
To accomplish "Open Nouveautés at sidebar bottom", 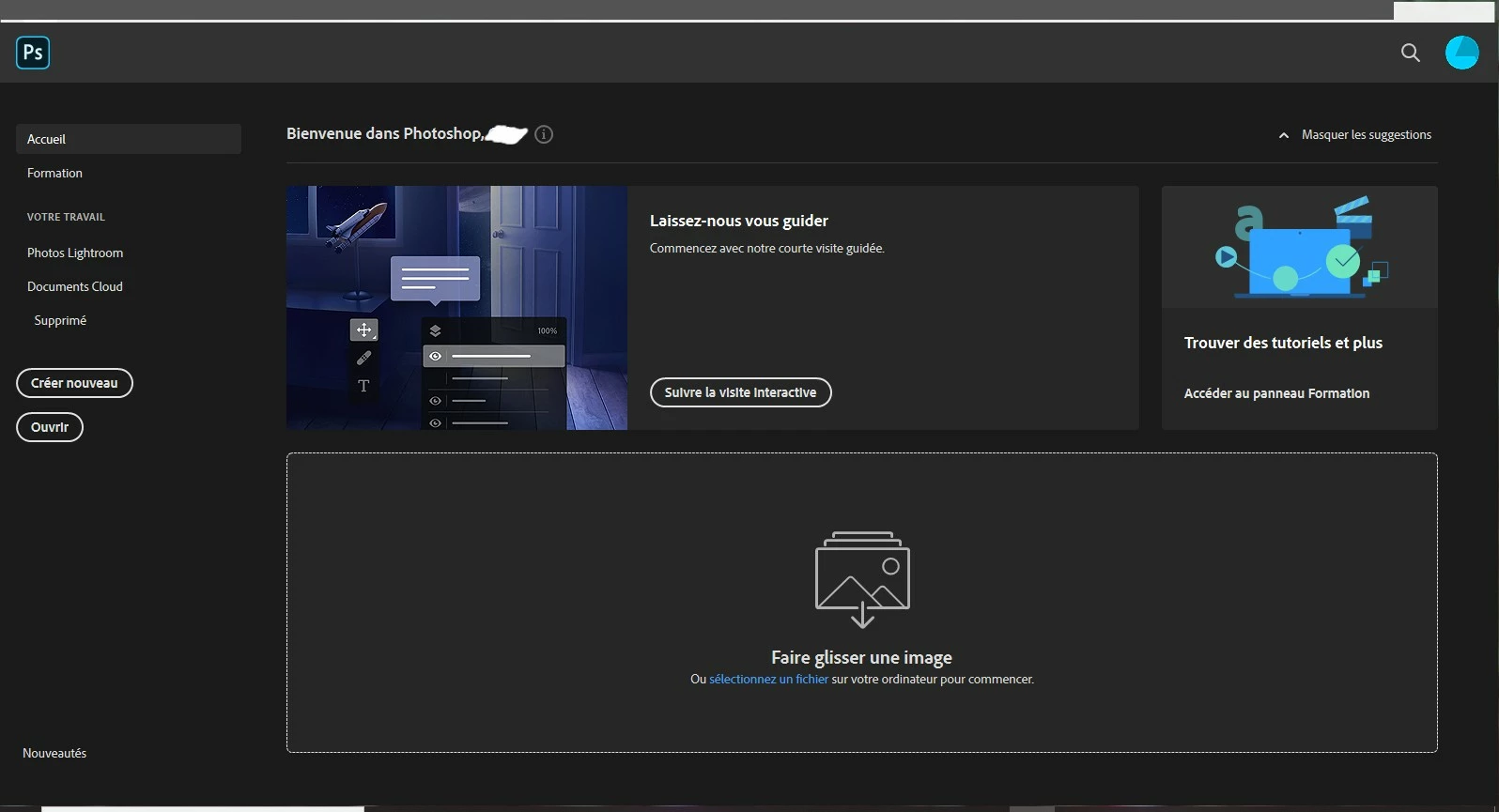I will point(54,753).
